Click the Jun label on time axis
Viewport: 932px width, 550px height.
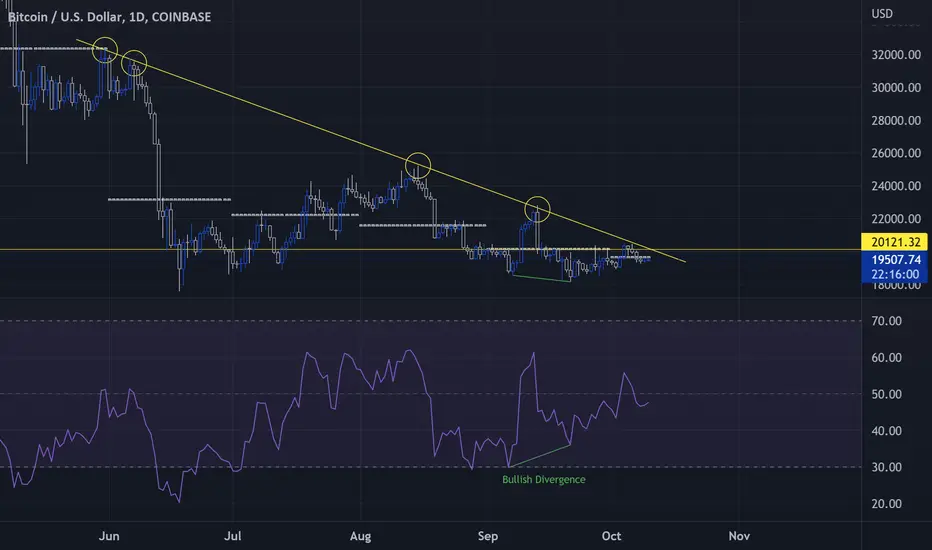pos(109,536)
